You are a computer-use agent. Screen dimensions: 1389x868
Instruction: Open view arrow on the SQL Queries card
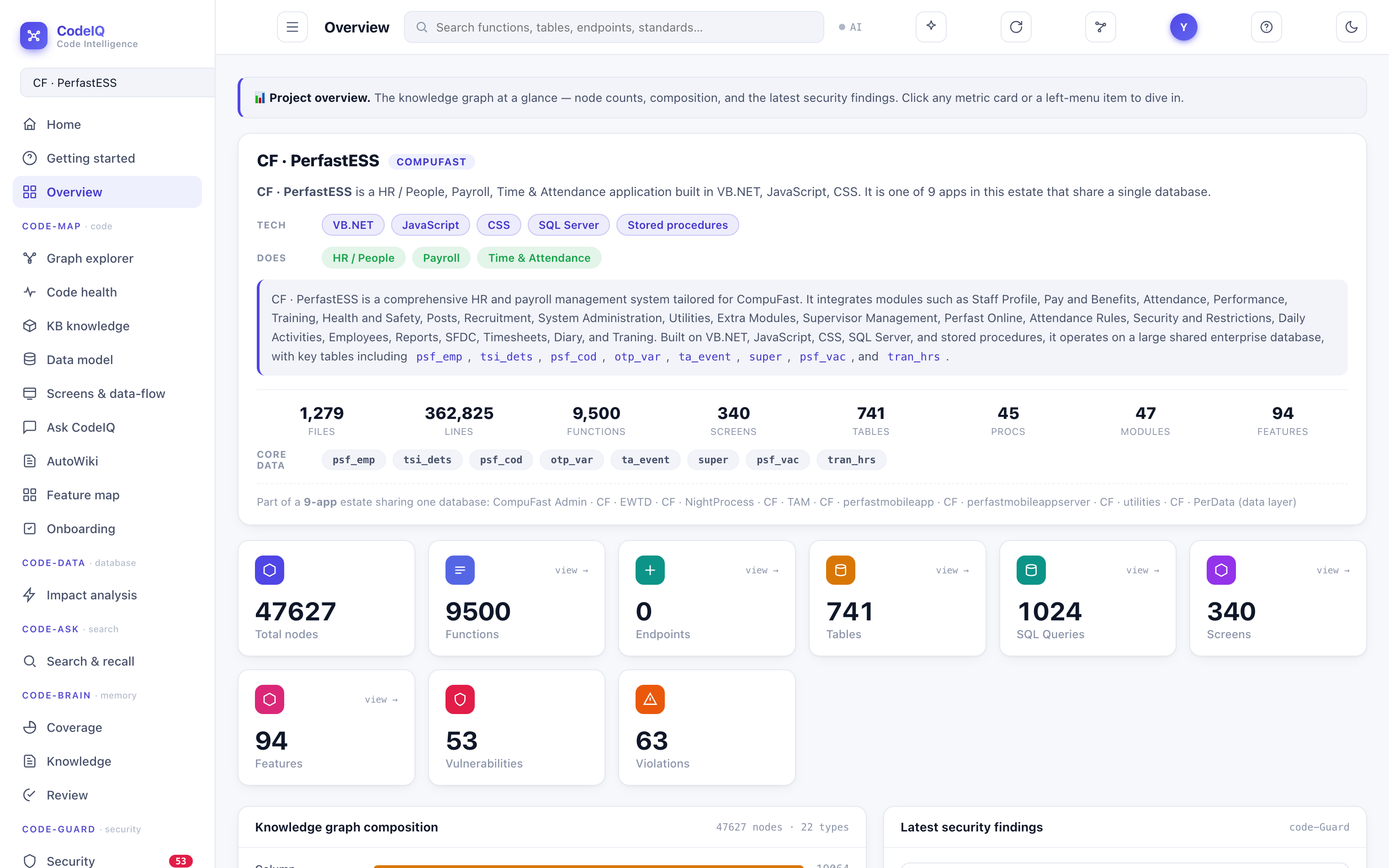click(1142, 570)
